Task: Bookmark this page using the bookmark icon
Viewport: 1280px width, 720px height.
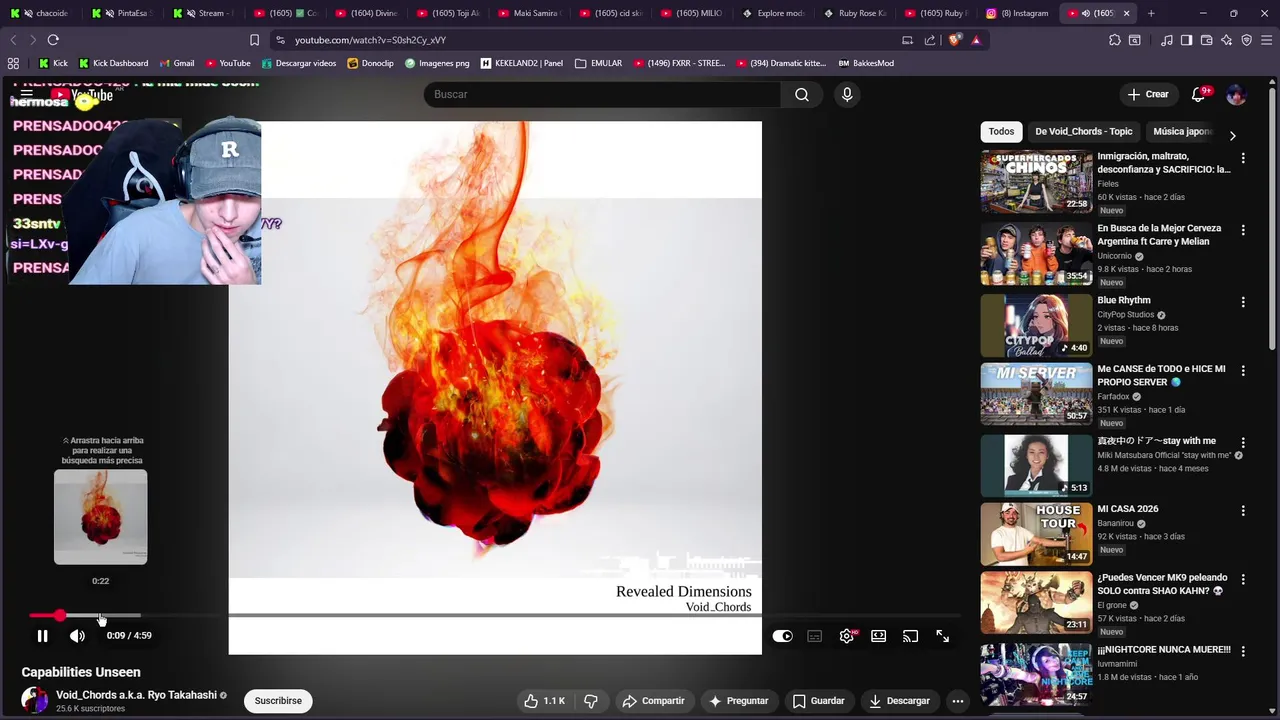Action: tap(254, 40)
